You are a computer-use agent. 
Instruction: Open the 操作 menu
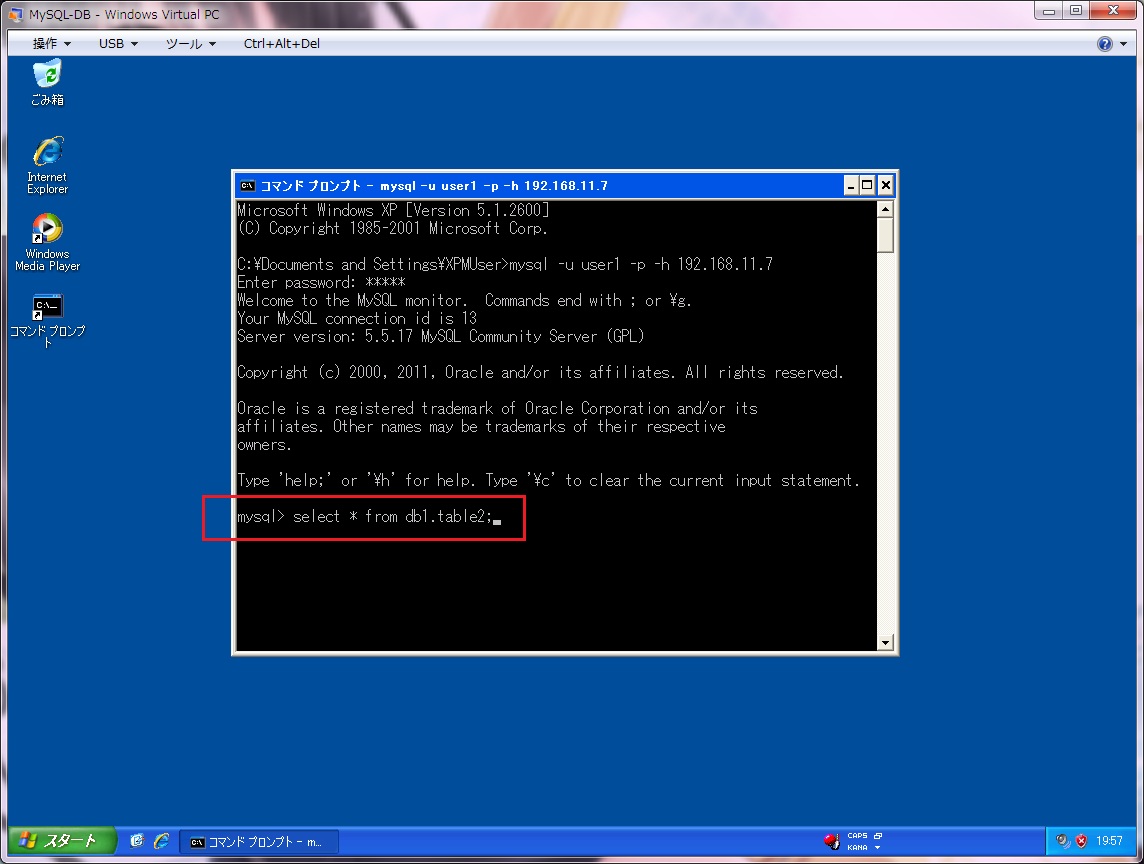52,44
